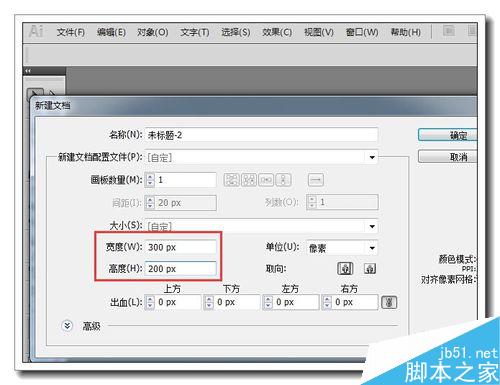
Task: Click the 对齐像素网格 label text
Action: [448, 279]
